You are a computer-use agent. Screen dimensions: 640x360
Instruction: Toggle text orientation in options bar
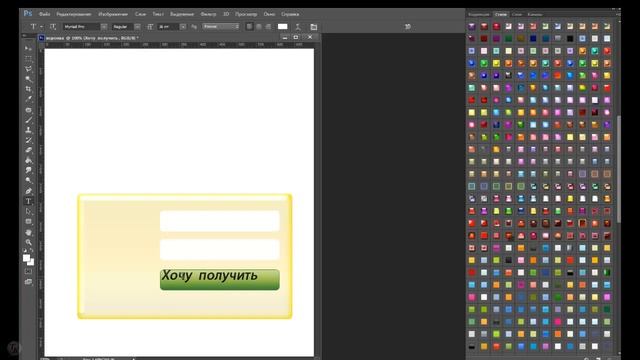click(53, 27)
